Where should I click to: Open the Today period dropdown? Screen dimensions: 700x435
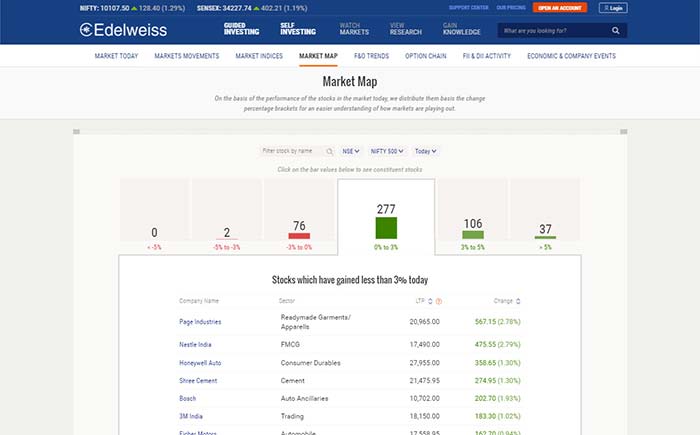[x=425, y=151]
